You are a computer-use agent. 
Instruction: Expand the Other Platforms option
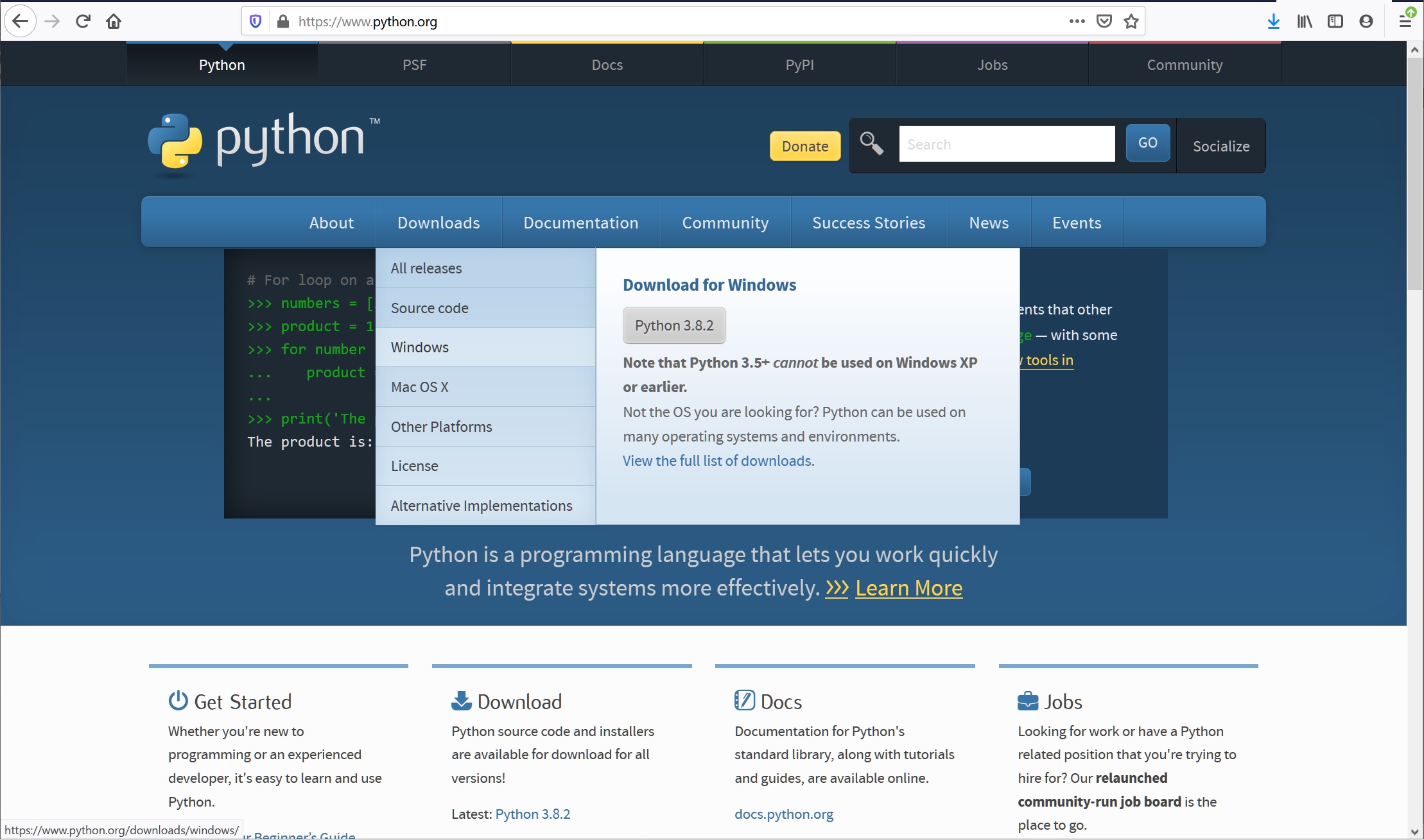441,426
